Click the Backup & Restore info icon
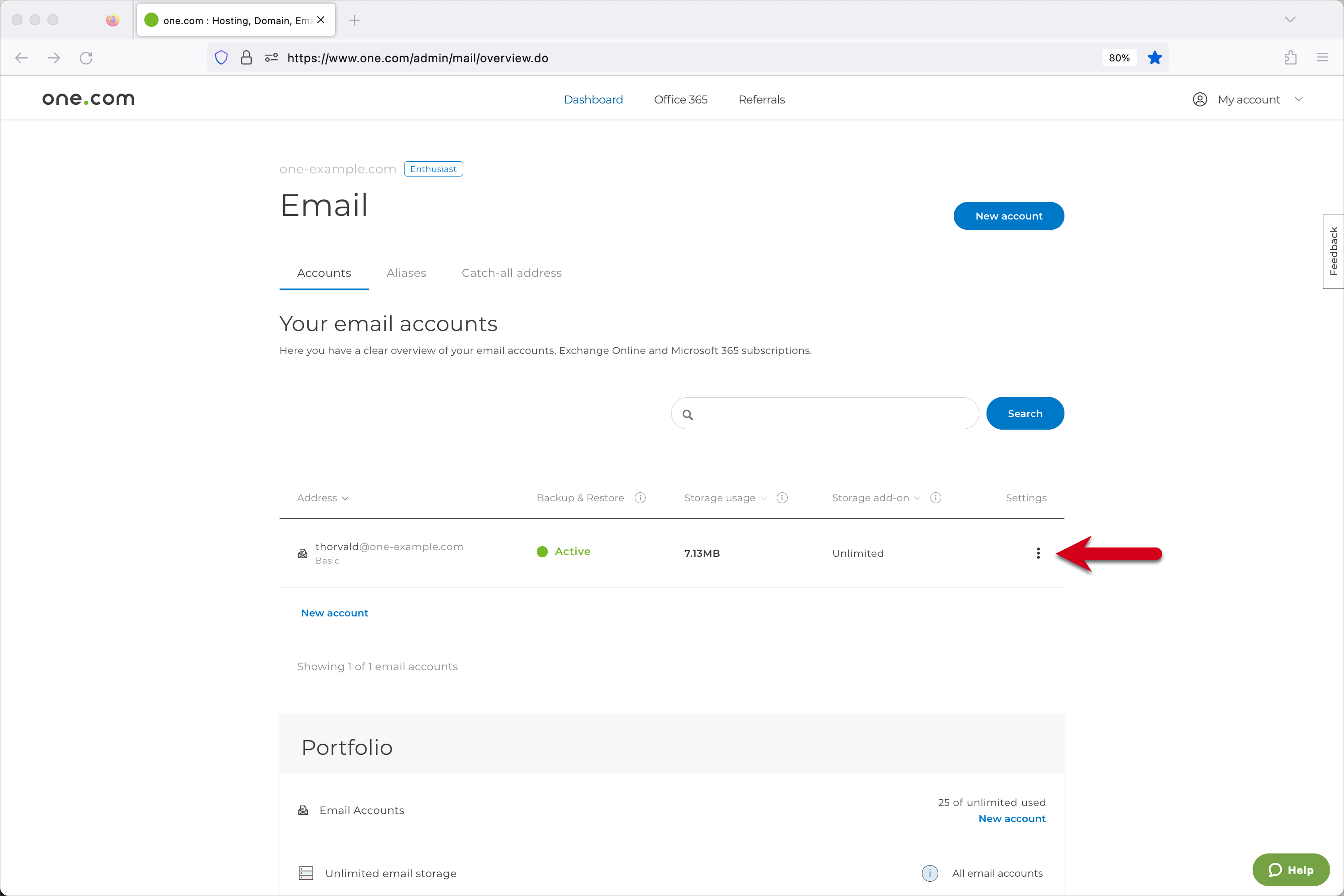The width and height of the screenshot is (1344, 896). pyautogui.click(x=640, y=498)
